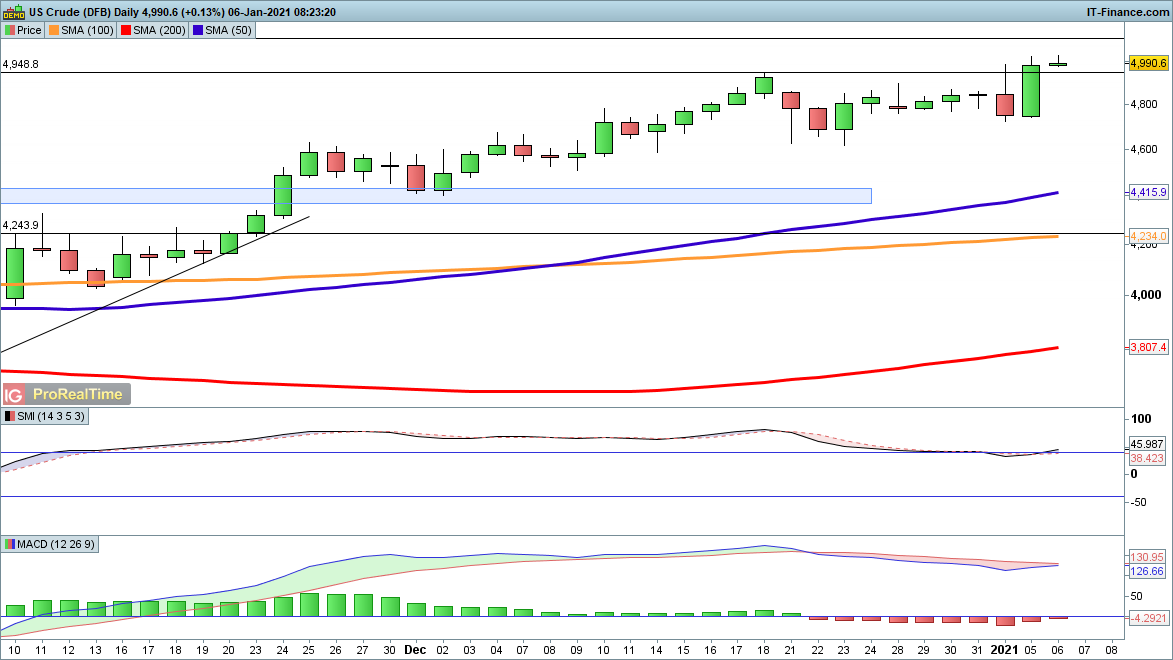Viewport: 1173px width, 660px height.
Task: Click the SMI indicator color icon
Action: 10,416
